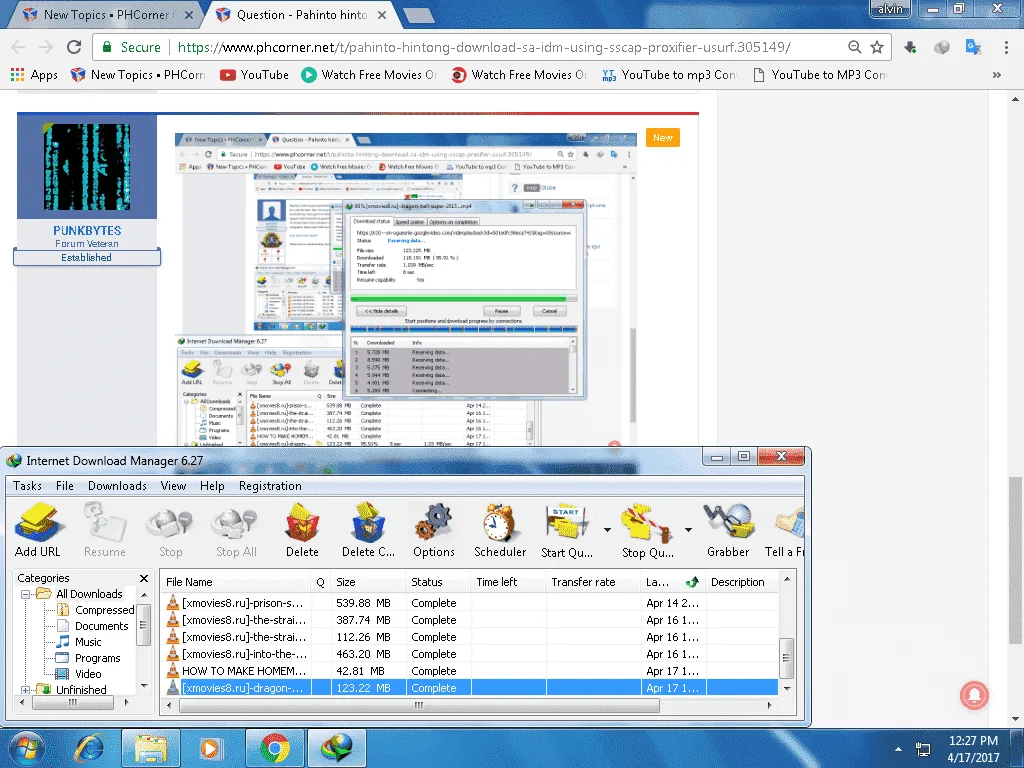Open PUNKBYTES user profile link
This screenshot has height=768, width=1024.
click(87, 231)
